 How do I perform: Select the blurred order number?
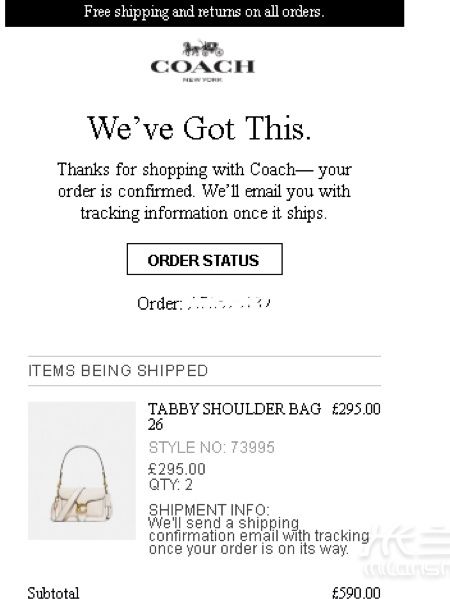230,303
